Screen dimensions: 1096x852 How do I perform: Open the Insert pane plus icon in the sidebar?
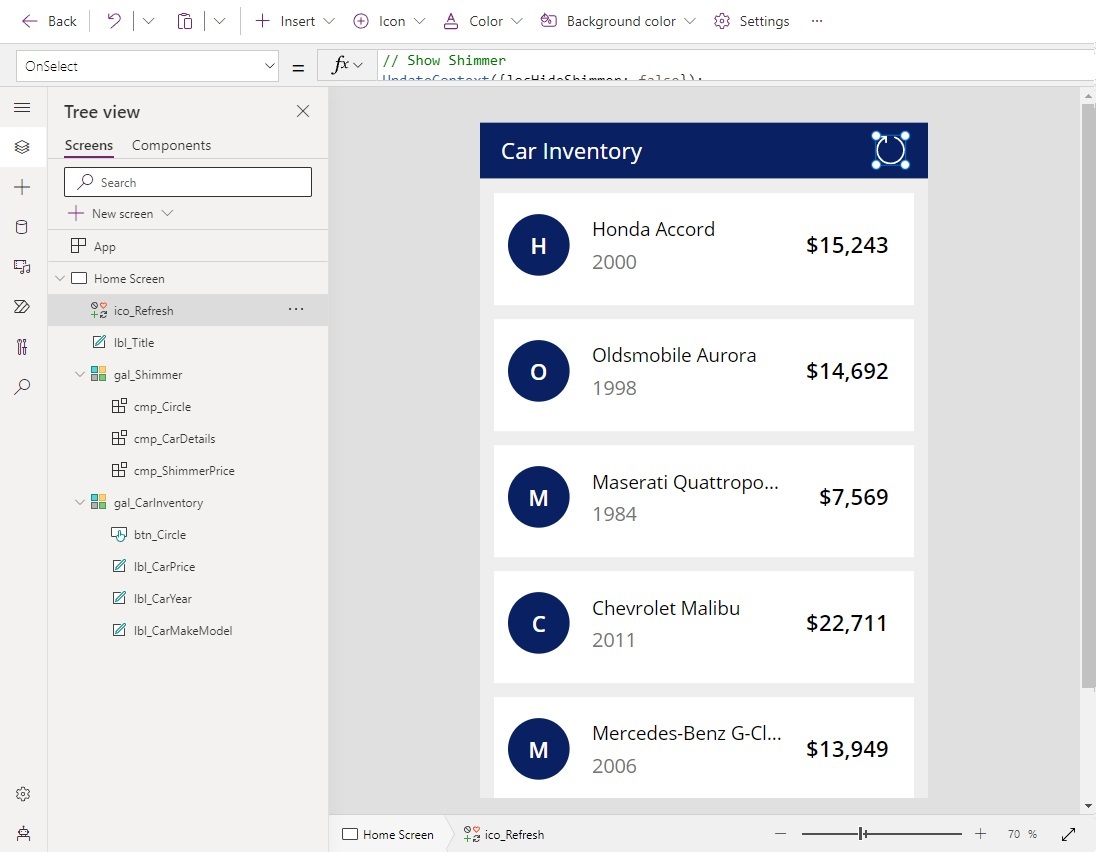click(x=22, y=187)
